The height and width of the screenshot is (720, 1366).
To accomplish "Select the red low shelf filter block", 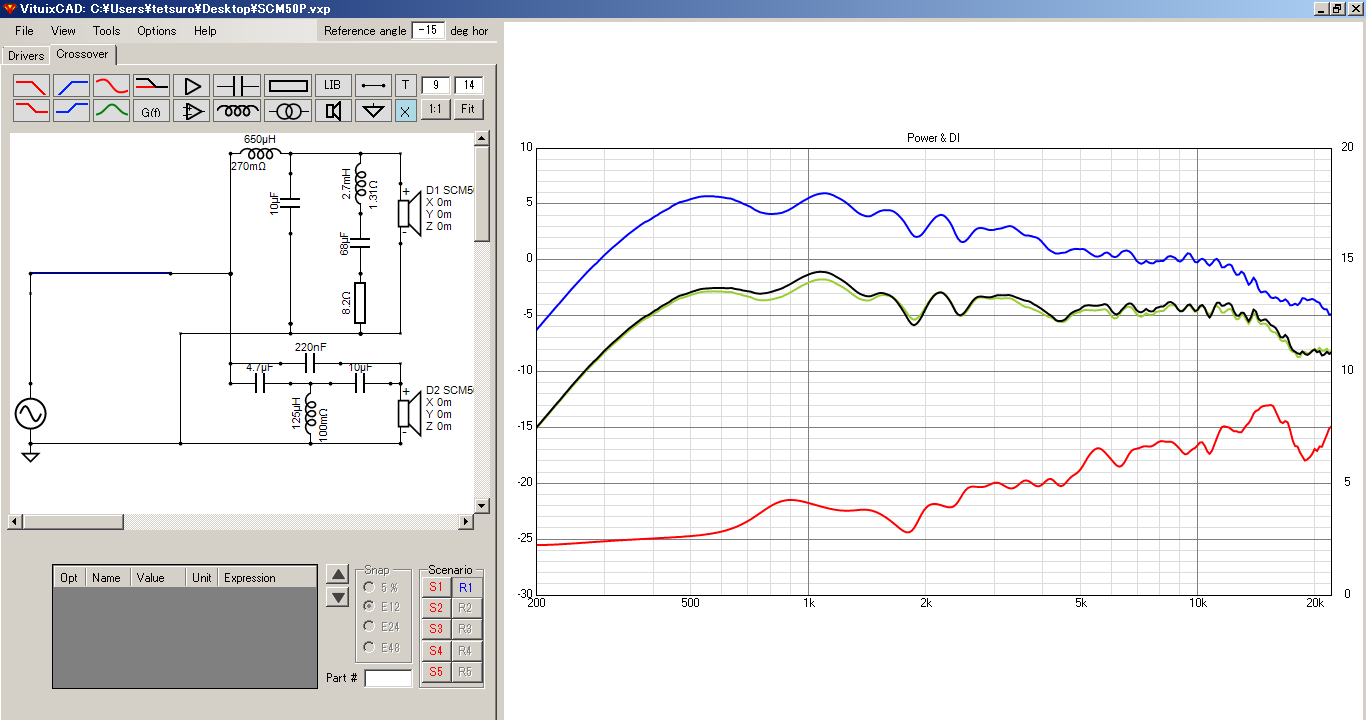I will [x=31, y=110].
